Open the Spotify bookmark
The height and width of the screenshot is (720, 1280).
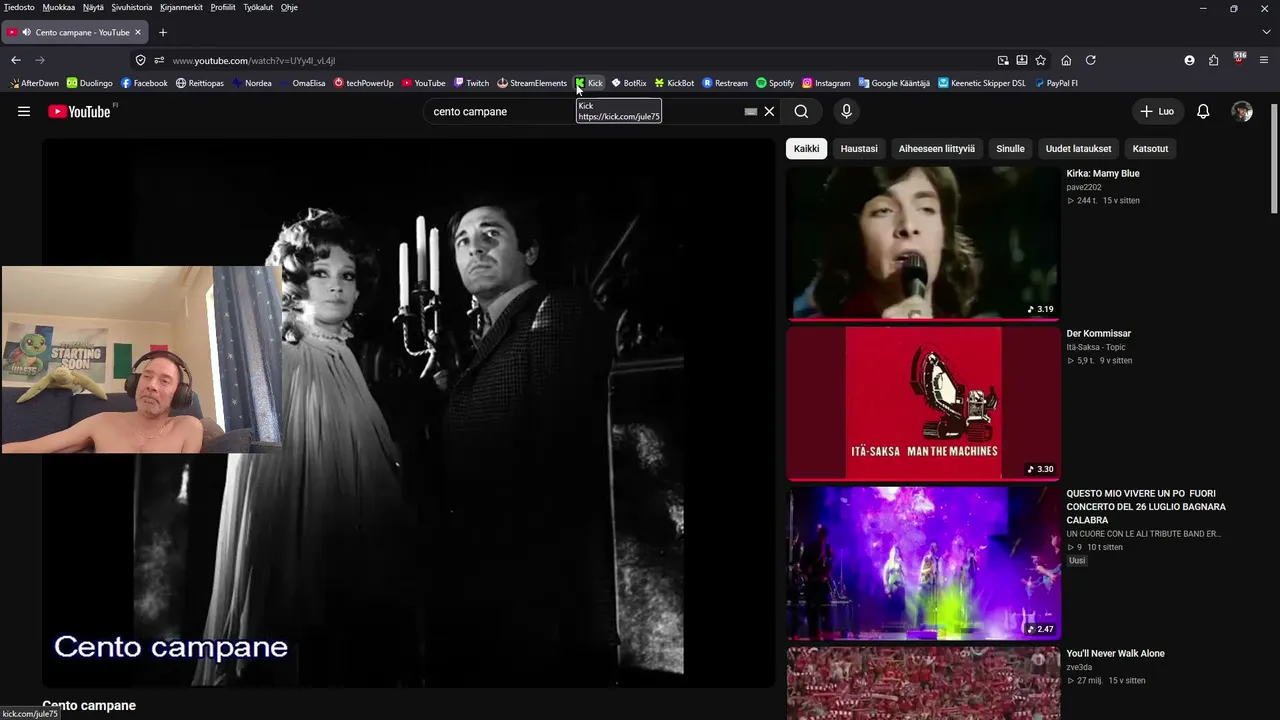775,83
